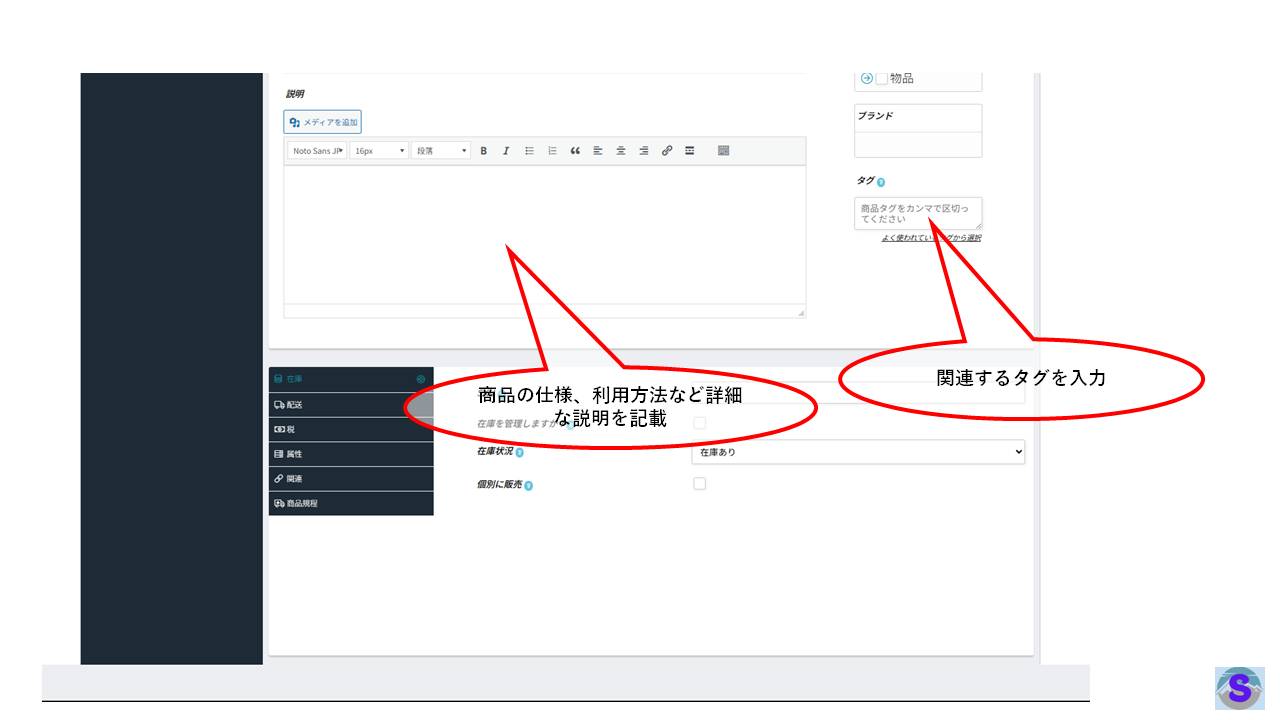
Task: Click the ブランド panel header
Action: coord(918,117)
